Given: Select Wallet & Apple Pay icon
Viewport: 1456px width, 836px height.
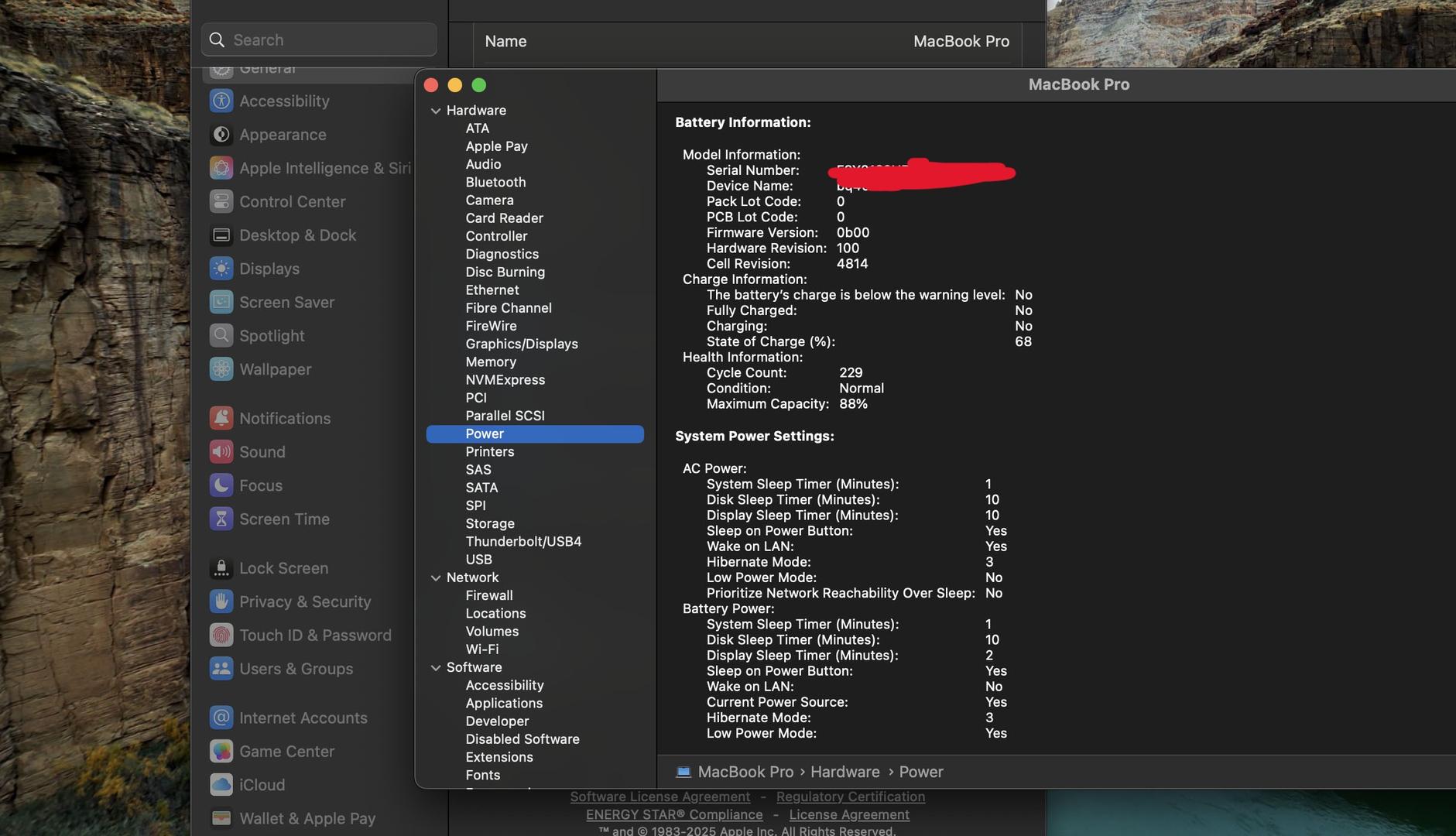Looking at the screenshot, I should 221,818.
